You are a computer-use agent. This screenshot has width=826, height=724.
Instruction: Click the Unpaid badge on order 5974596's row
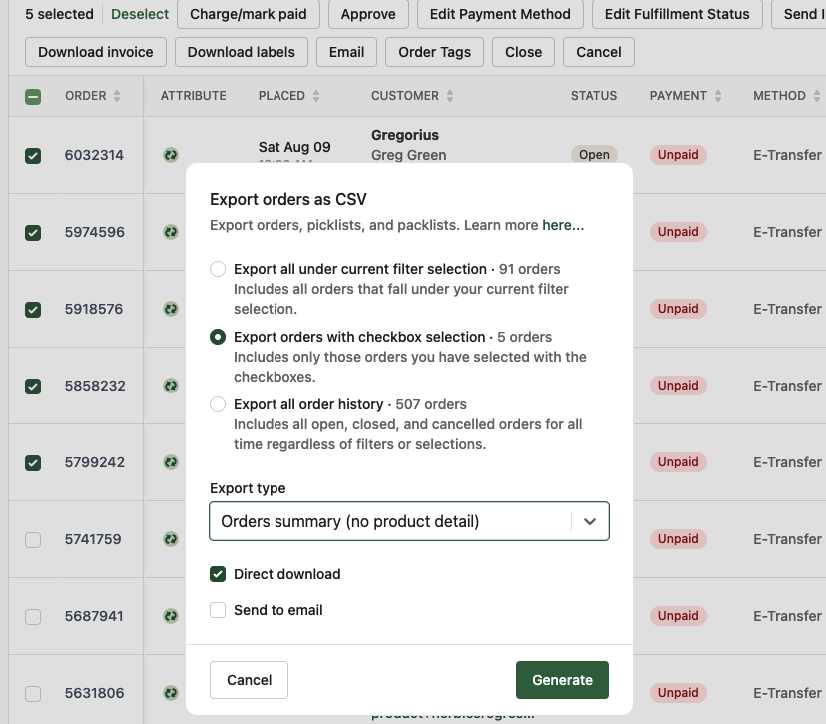coord(678,231)
